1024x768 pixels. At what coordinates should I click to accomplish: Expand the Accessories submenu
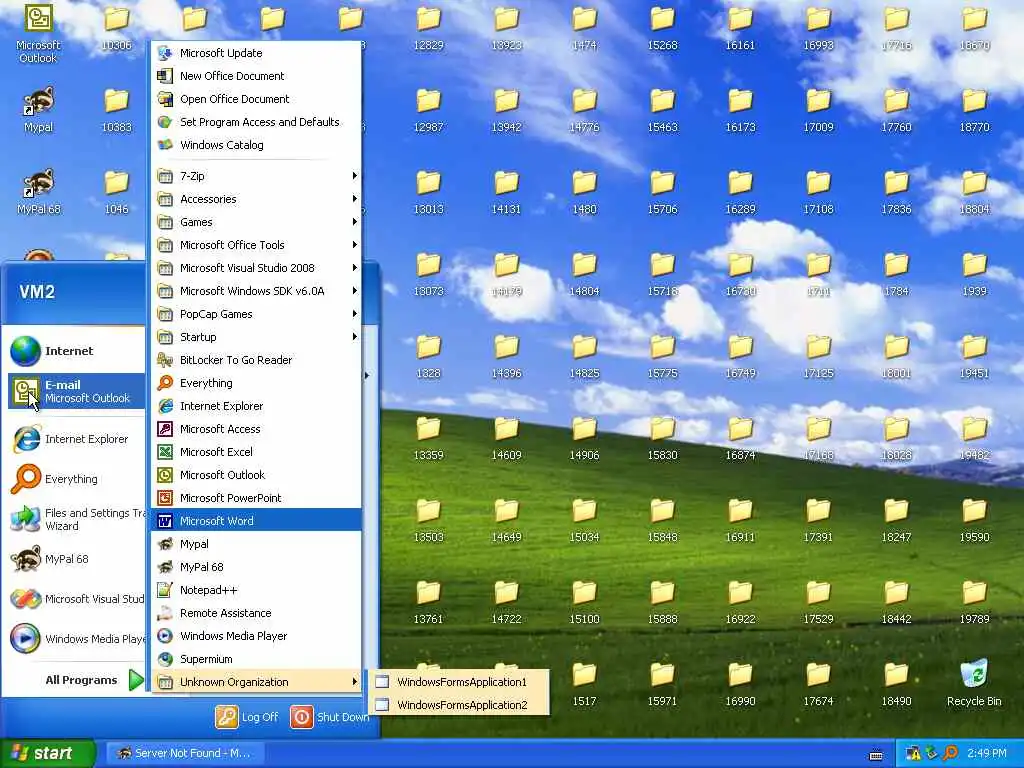coord(256,199)
